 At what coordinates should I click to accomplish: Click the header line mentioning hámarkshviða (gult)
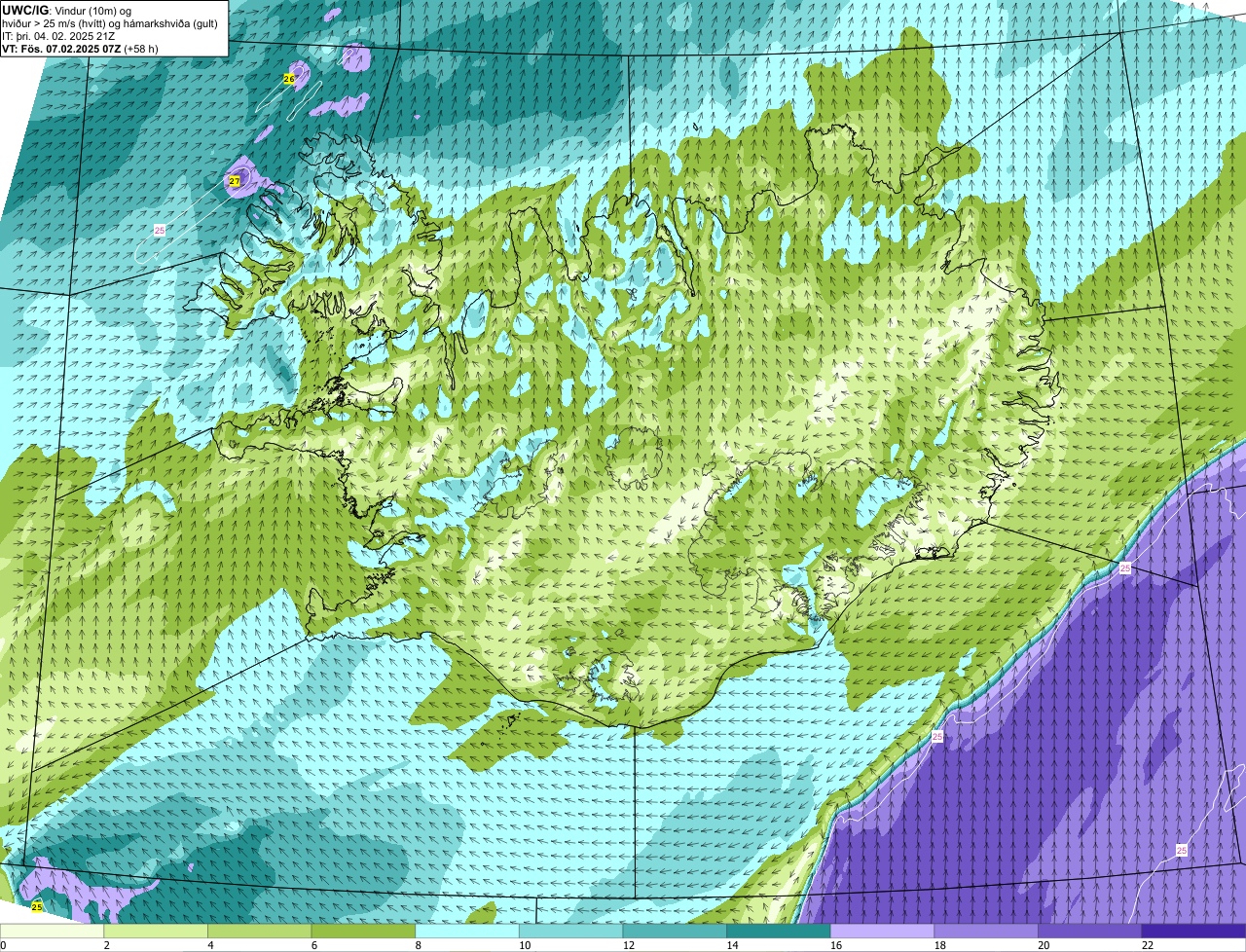[x=110, y=23]
